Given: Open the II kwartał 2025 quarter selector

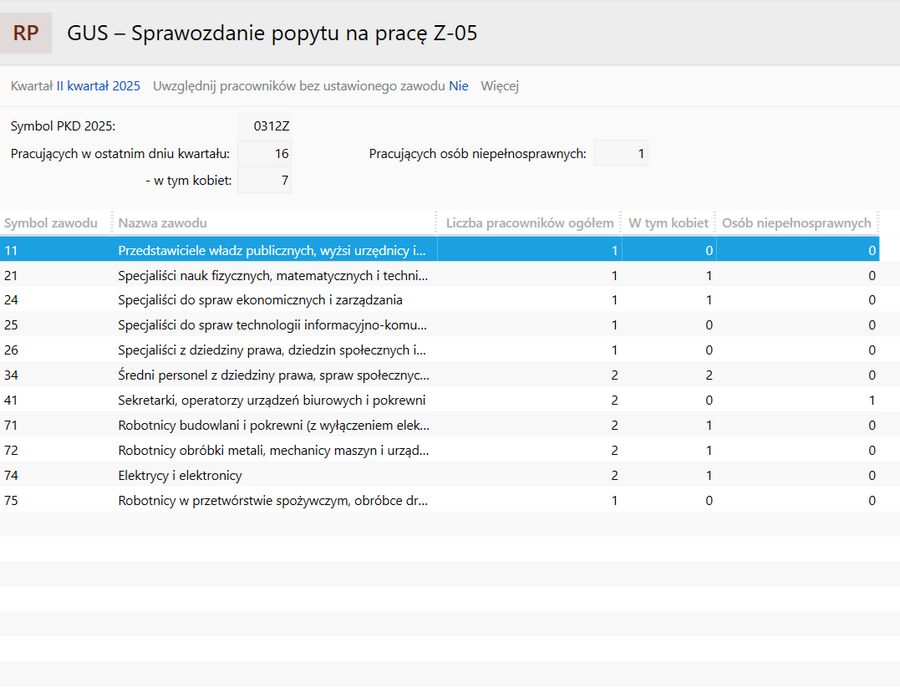Looking at the screenshot, I should pyautogui.click(x=98, y=86).
